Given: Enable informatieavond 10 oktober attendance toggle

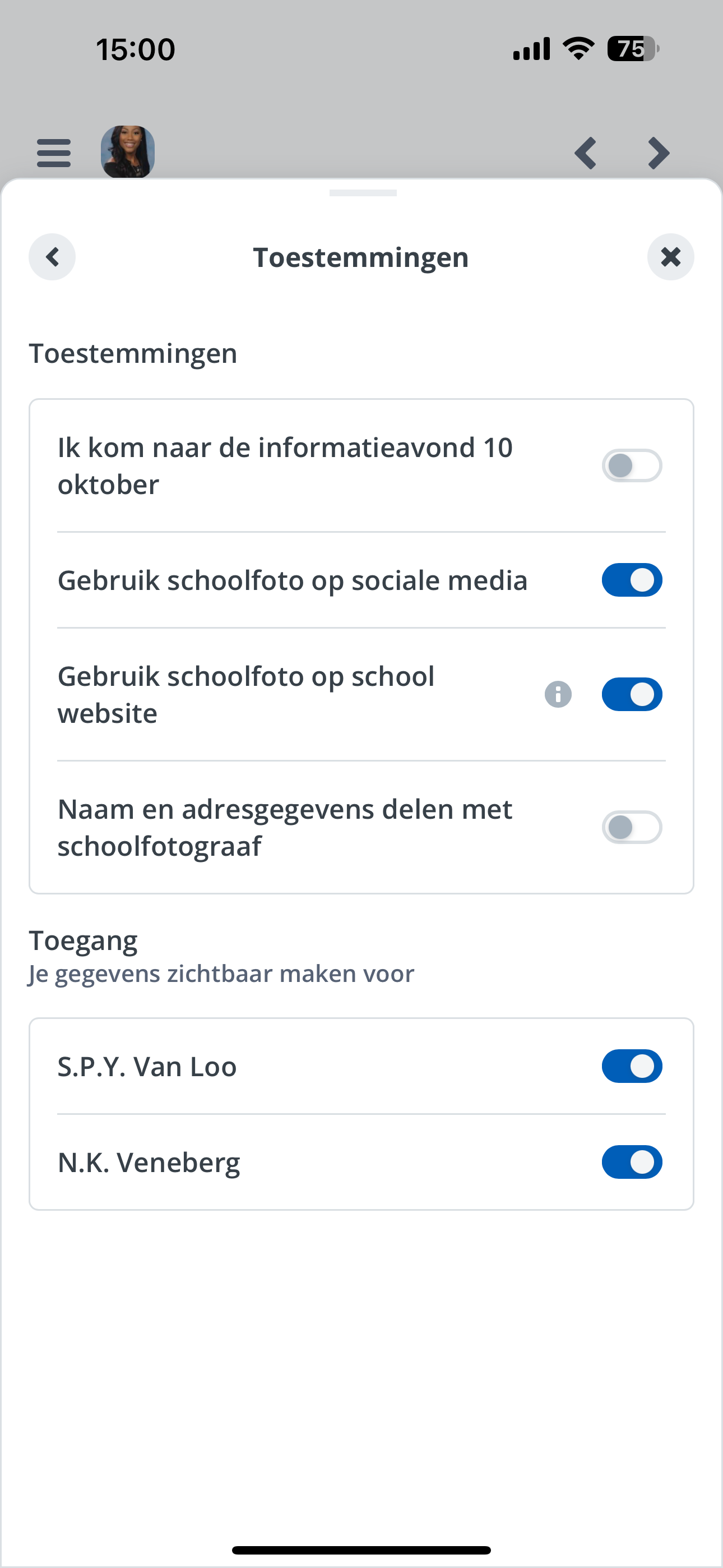Looking at the screenshot, I should point(632,465).
